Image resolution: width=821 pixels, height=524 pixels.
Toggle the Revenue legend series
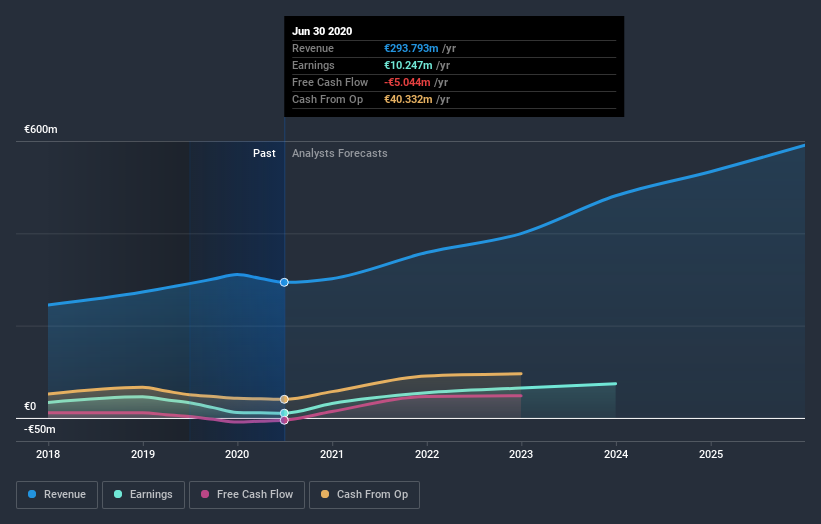tap(57, 495)
